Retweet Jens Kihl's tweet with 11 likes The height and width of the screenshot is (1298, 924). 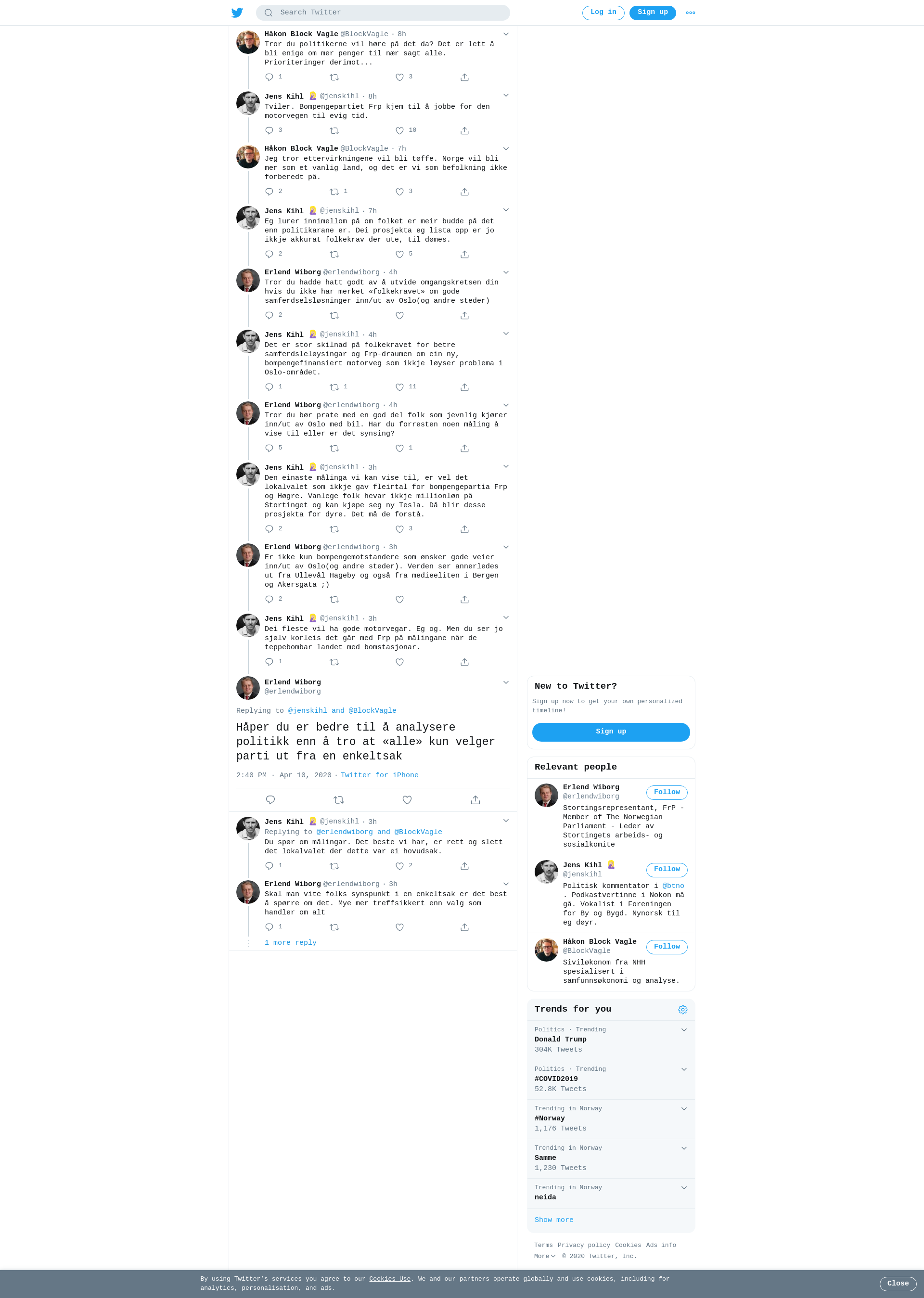(334, 387)
